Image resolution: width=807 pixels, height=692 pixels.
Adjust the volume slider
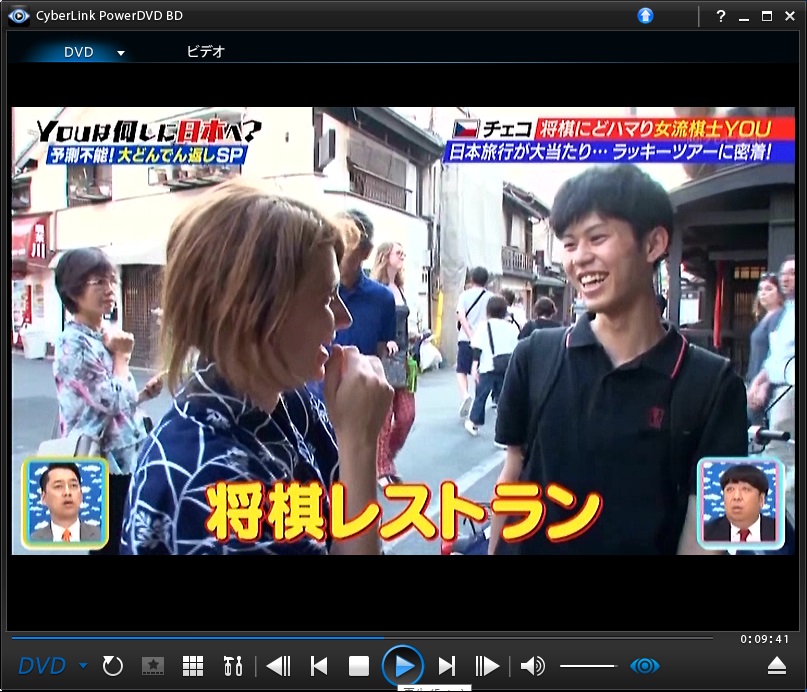[588, 666]
